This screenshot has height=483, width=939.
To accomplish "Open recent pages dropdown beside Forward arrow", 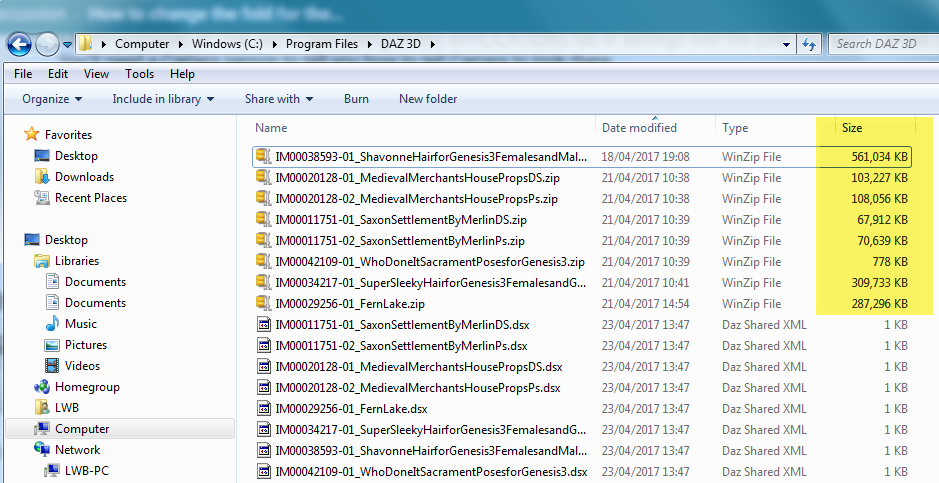I will pos(67,44).
